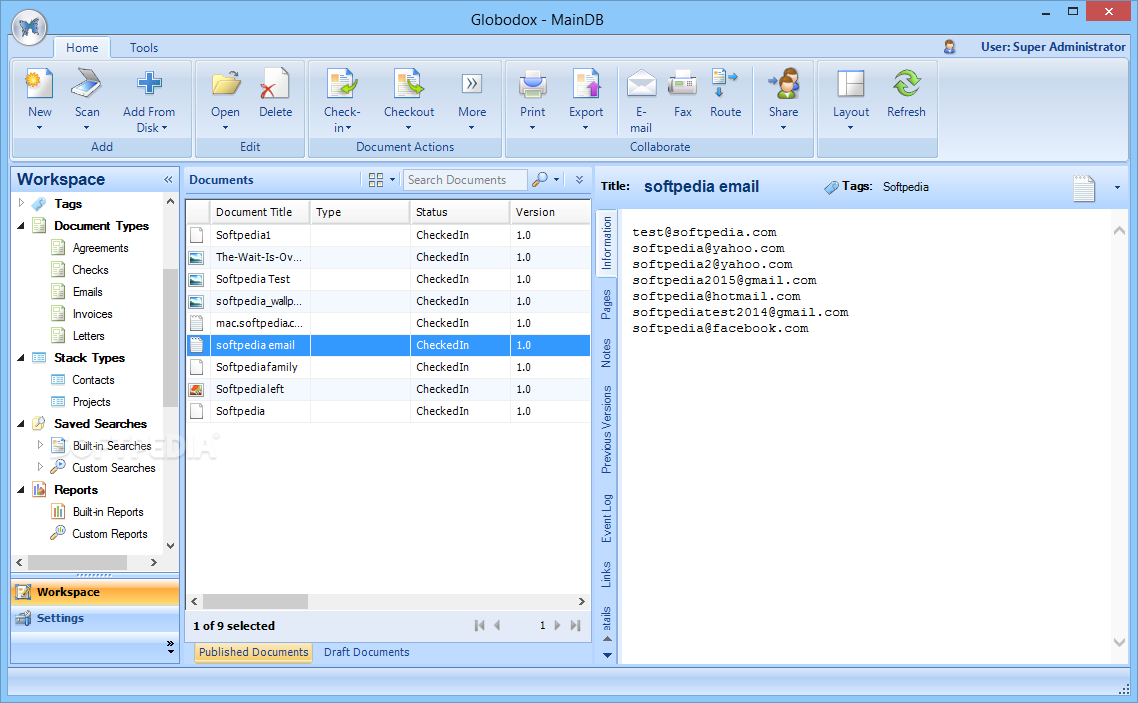Collapse the Workspace panel with chevrons
The image size is (1138, 703).
pos(168,179)
